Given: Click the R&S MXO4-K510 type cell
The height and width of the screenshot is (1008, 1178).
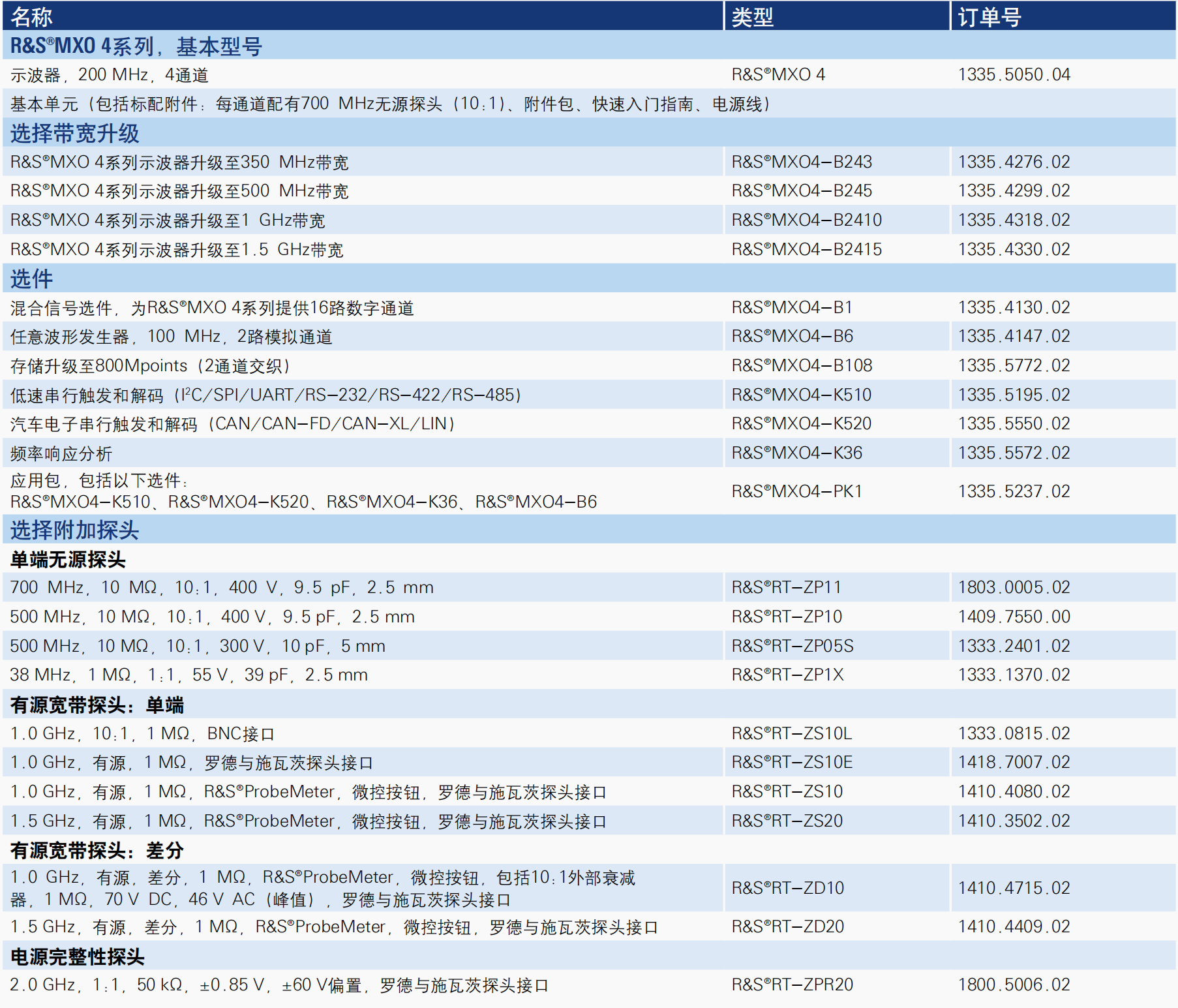Looking at the screenshot, I should (x=801, y=395).
